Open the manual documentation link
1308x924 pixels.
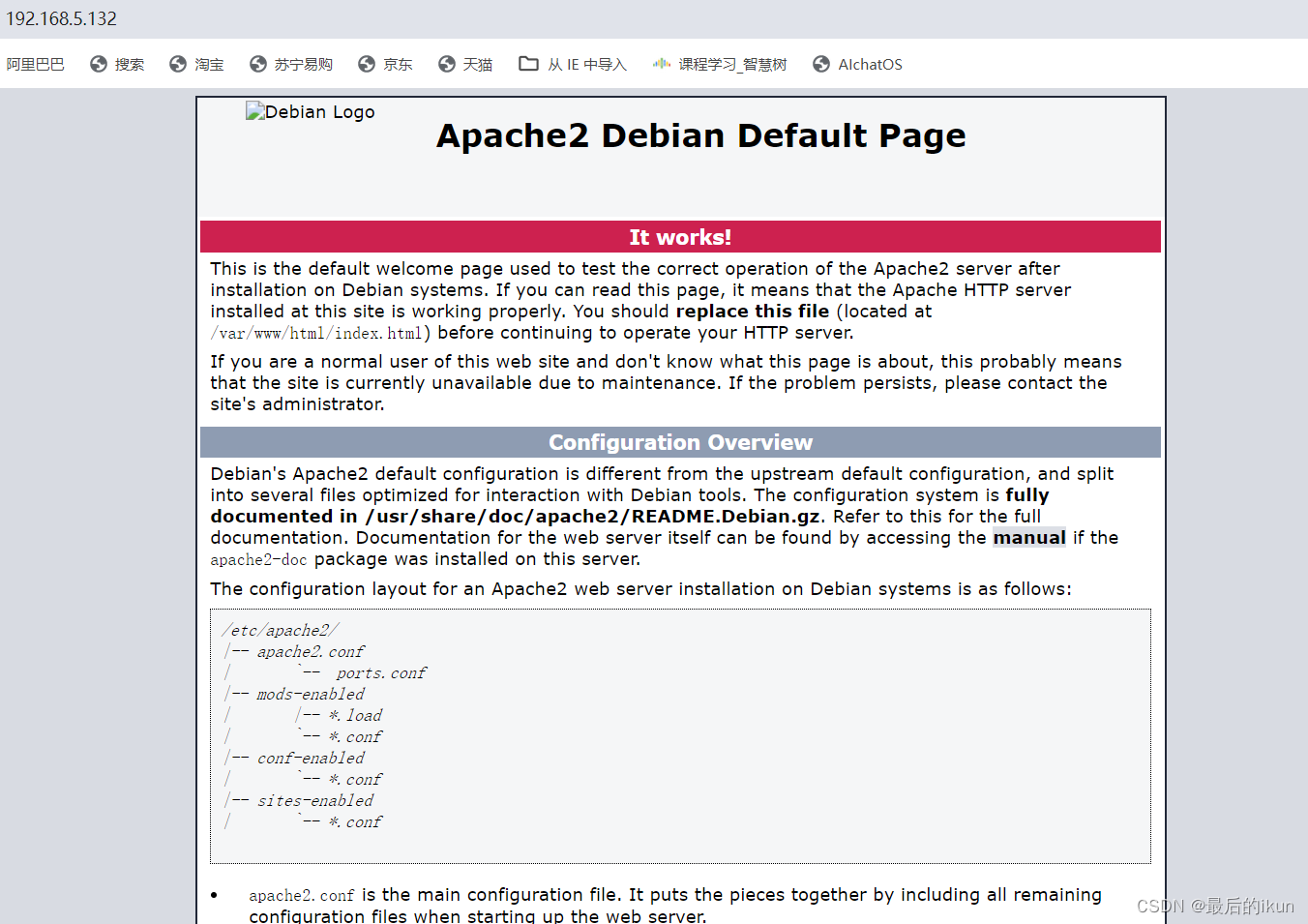pos(1029,538)
